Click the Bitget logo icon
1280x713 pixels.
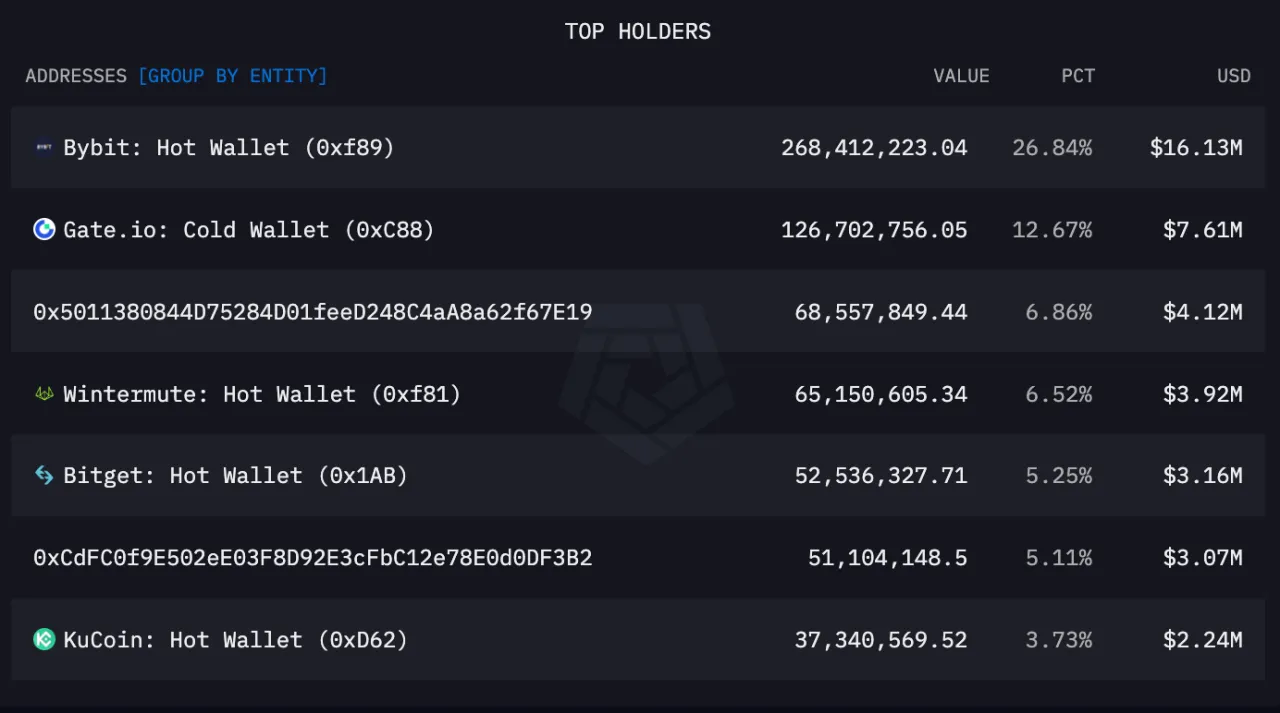coord(44,476)
